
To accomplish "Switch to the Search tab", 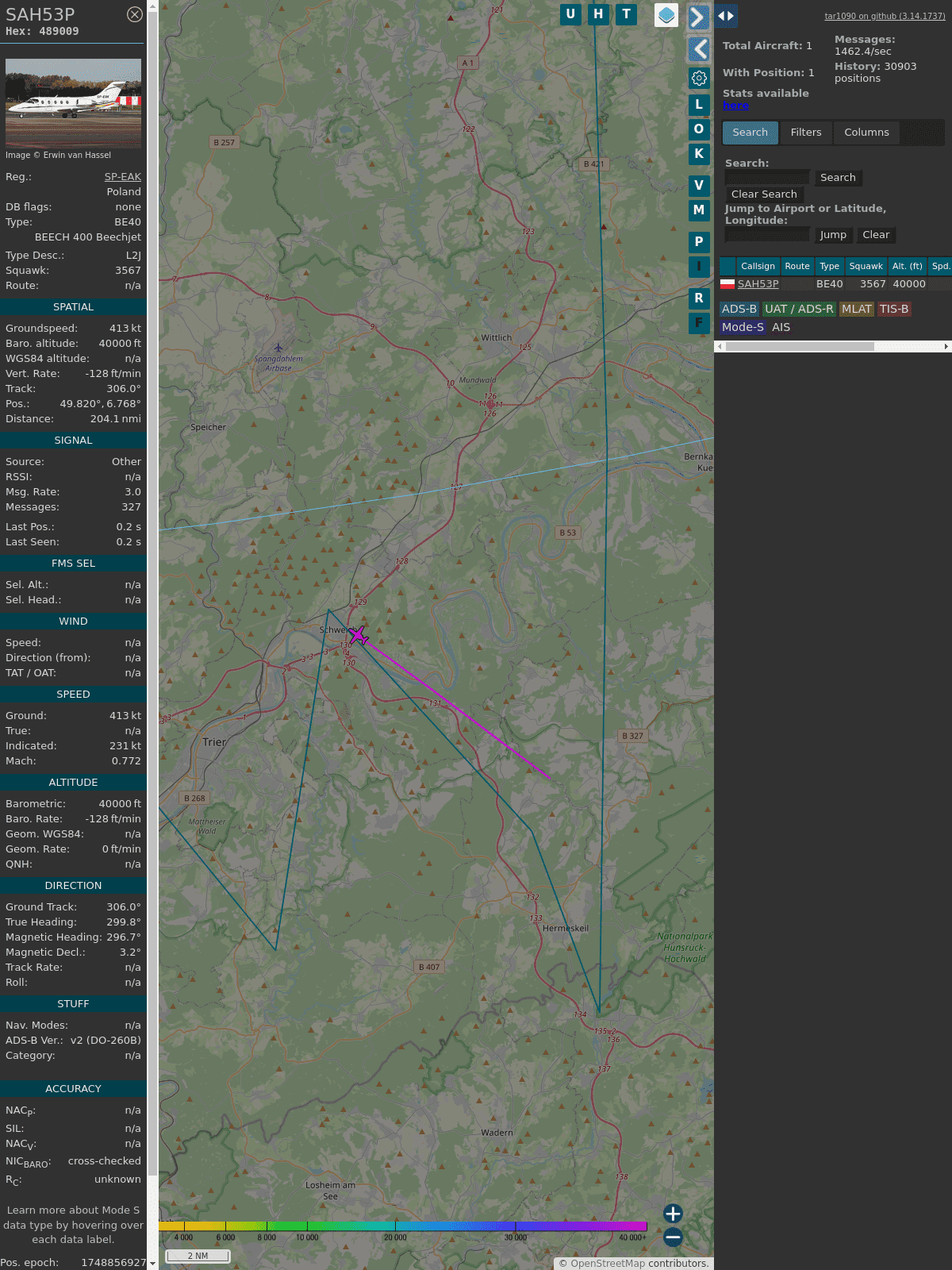I will tap(750, 133).
